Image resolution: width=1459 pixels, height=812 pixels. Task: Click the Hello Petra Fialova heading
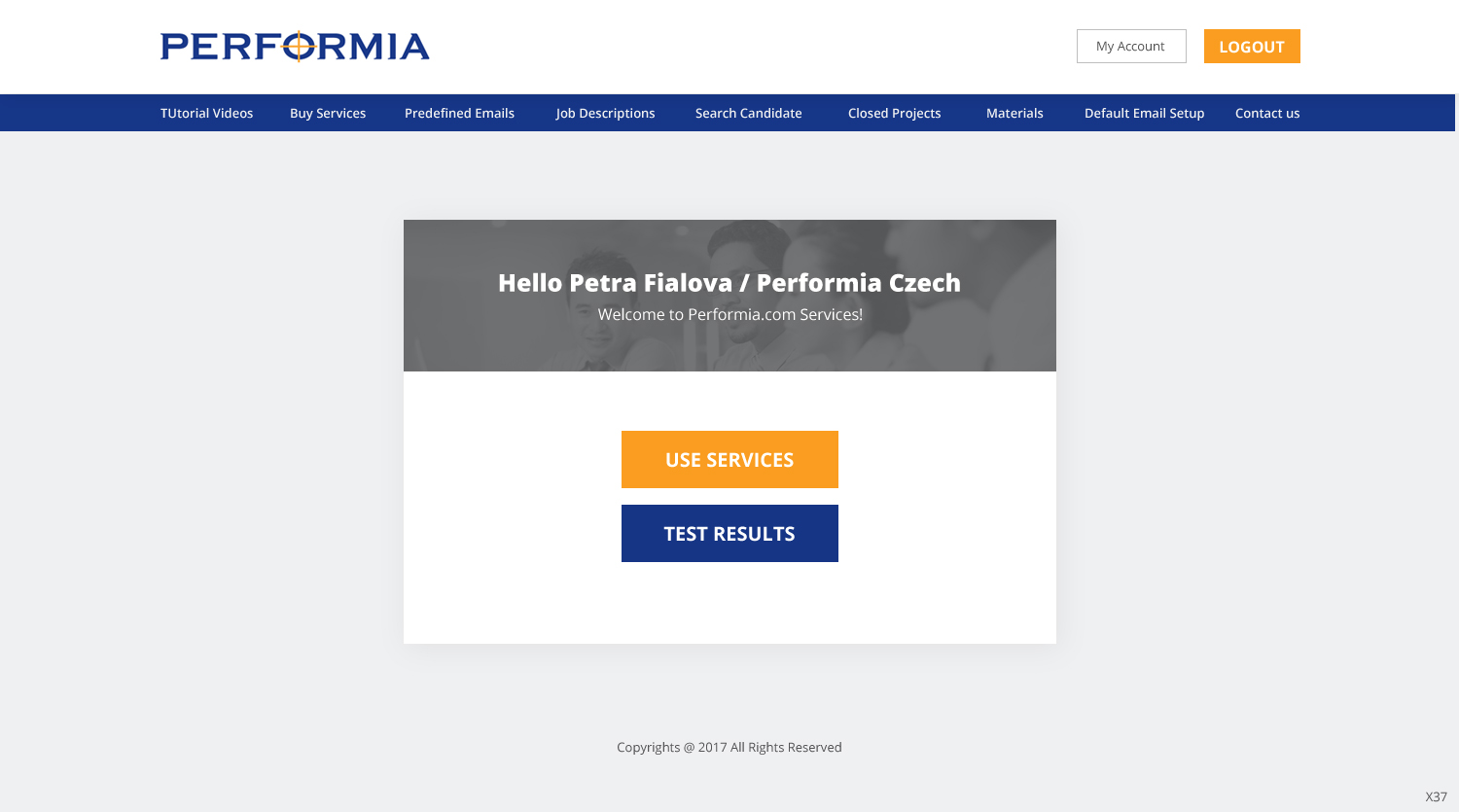click(x=729, y=283)
